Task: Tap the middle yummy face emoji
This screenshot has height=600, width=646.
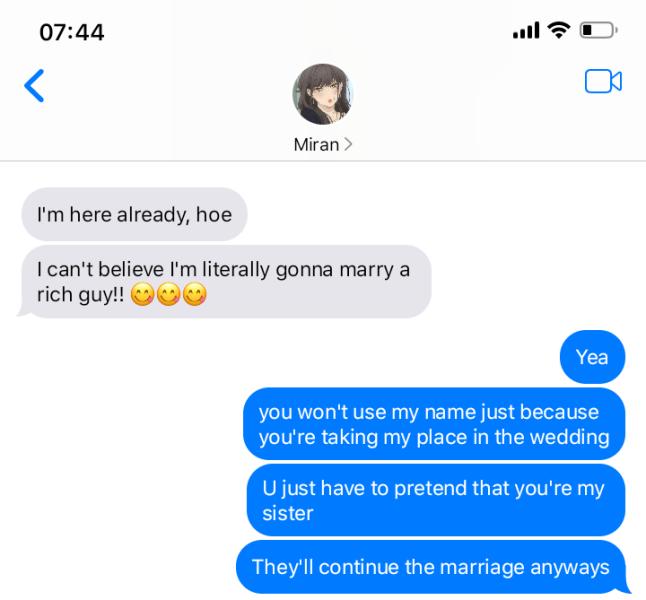Action: 169,295
